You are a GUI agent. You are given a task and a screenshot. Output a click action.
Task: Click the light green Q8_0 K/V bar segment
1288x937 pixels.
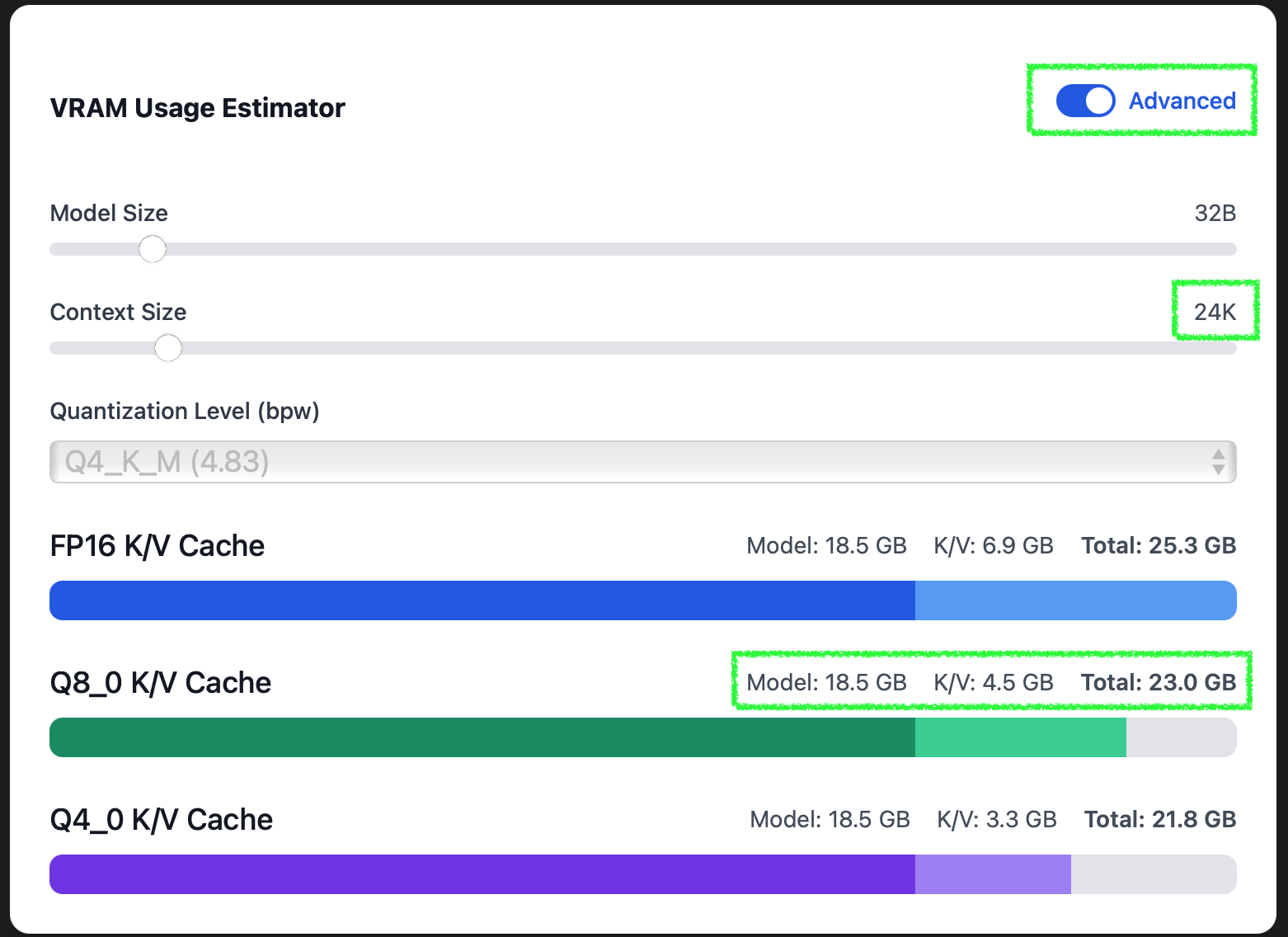[x=1021, y=737]
